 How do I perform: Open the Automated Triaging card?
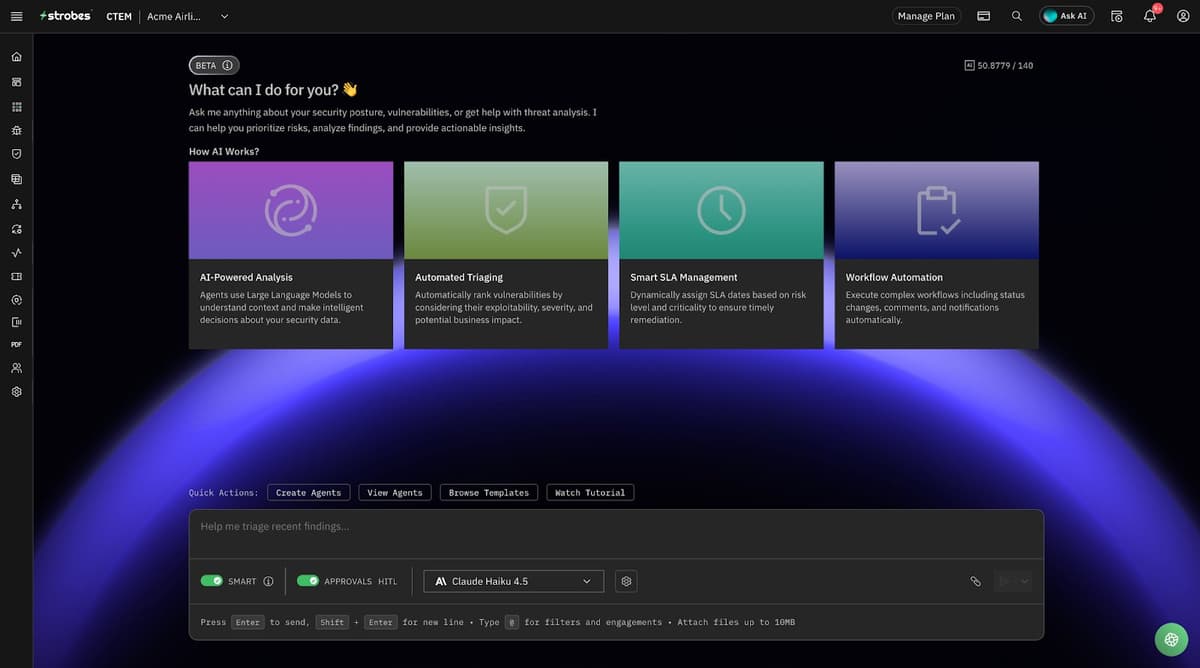[506, 255]
